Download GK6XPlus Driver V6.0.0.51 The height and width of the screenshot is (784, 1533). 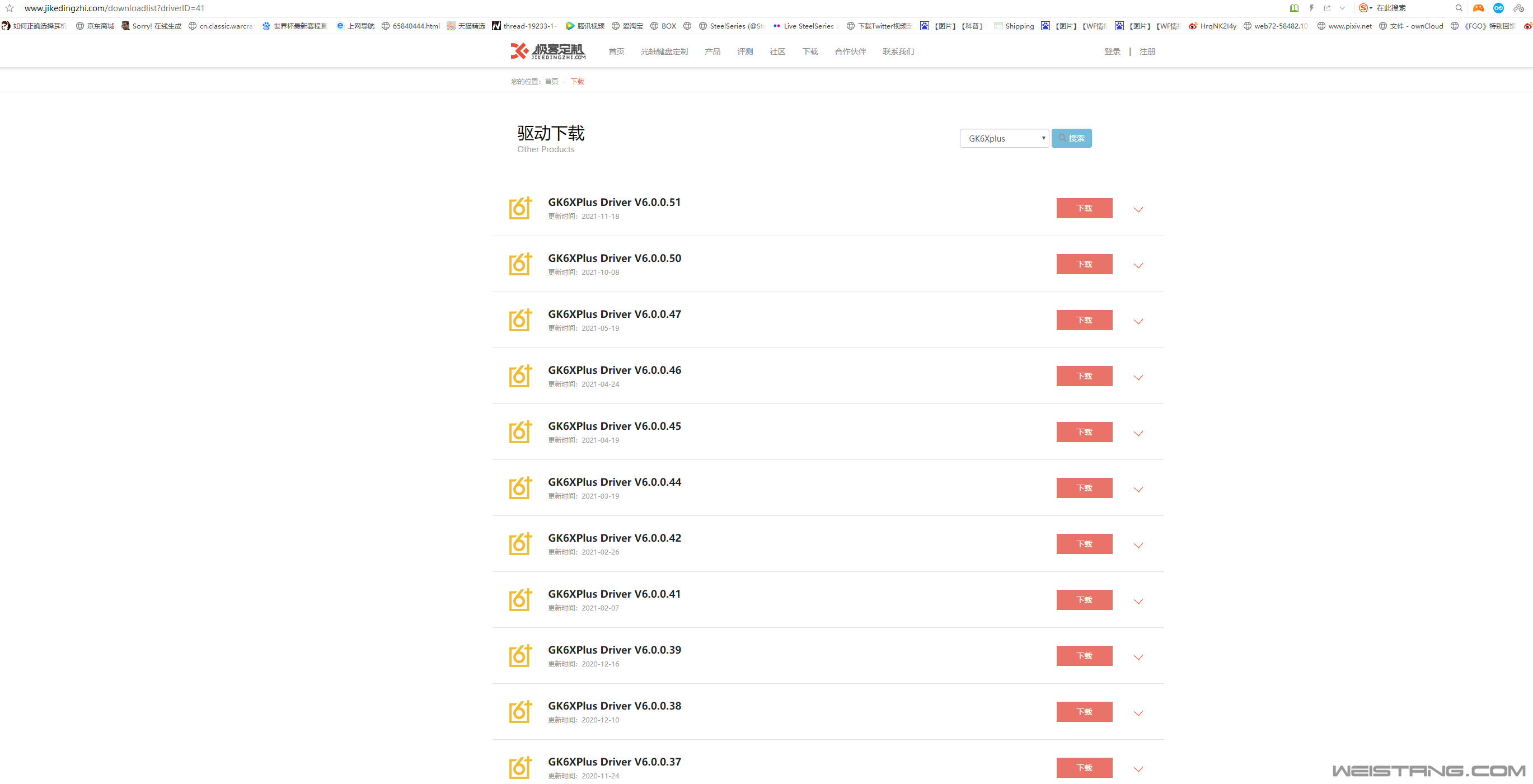click(x=1084, y=208)
